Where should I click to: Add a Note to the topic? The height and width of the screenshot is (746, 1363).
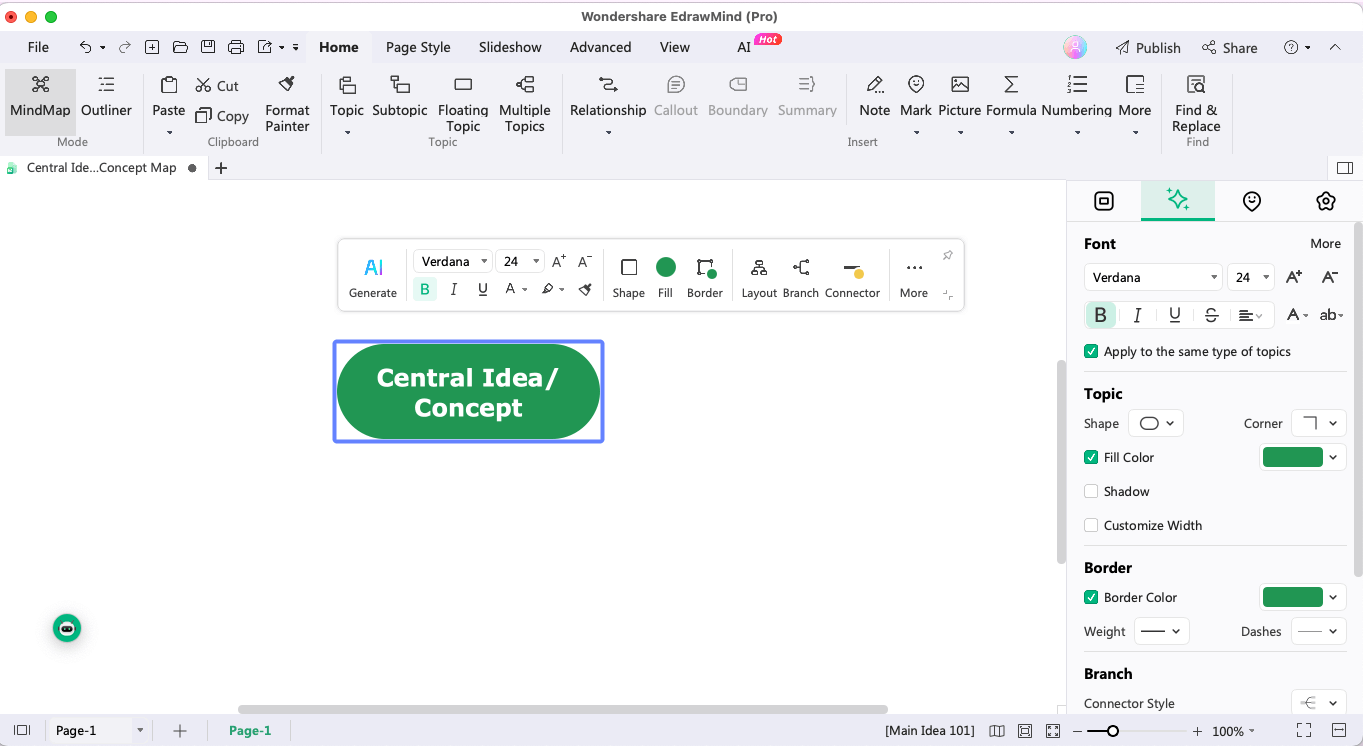pos(874,98)
